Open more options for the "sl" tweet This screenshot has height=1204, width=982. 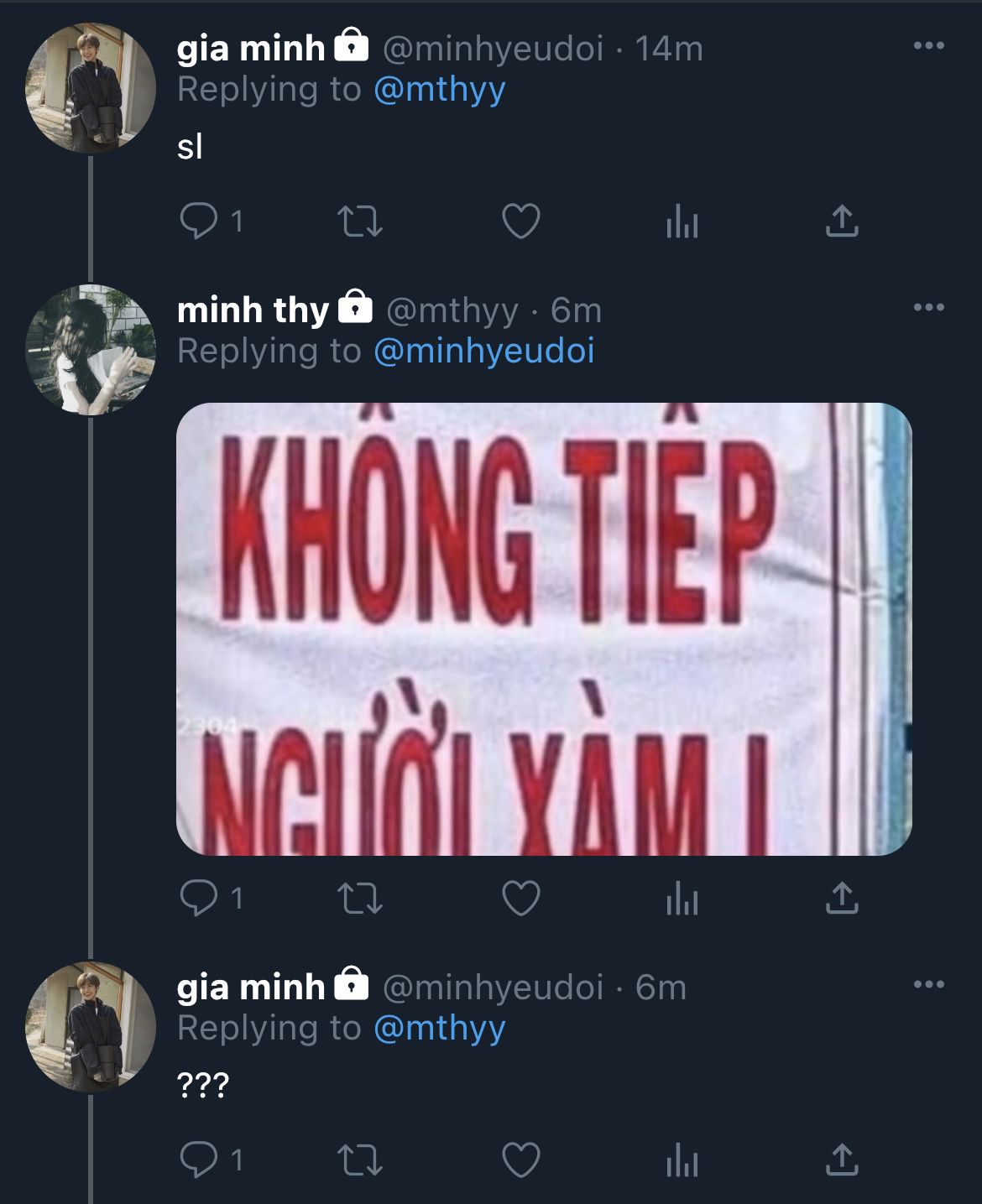(x=929, y=45)
